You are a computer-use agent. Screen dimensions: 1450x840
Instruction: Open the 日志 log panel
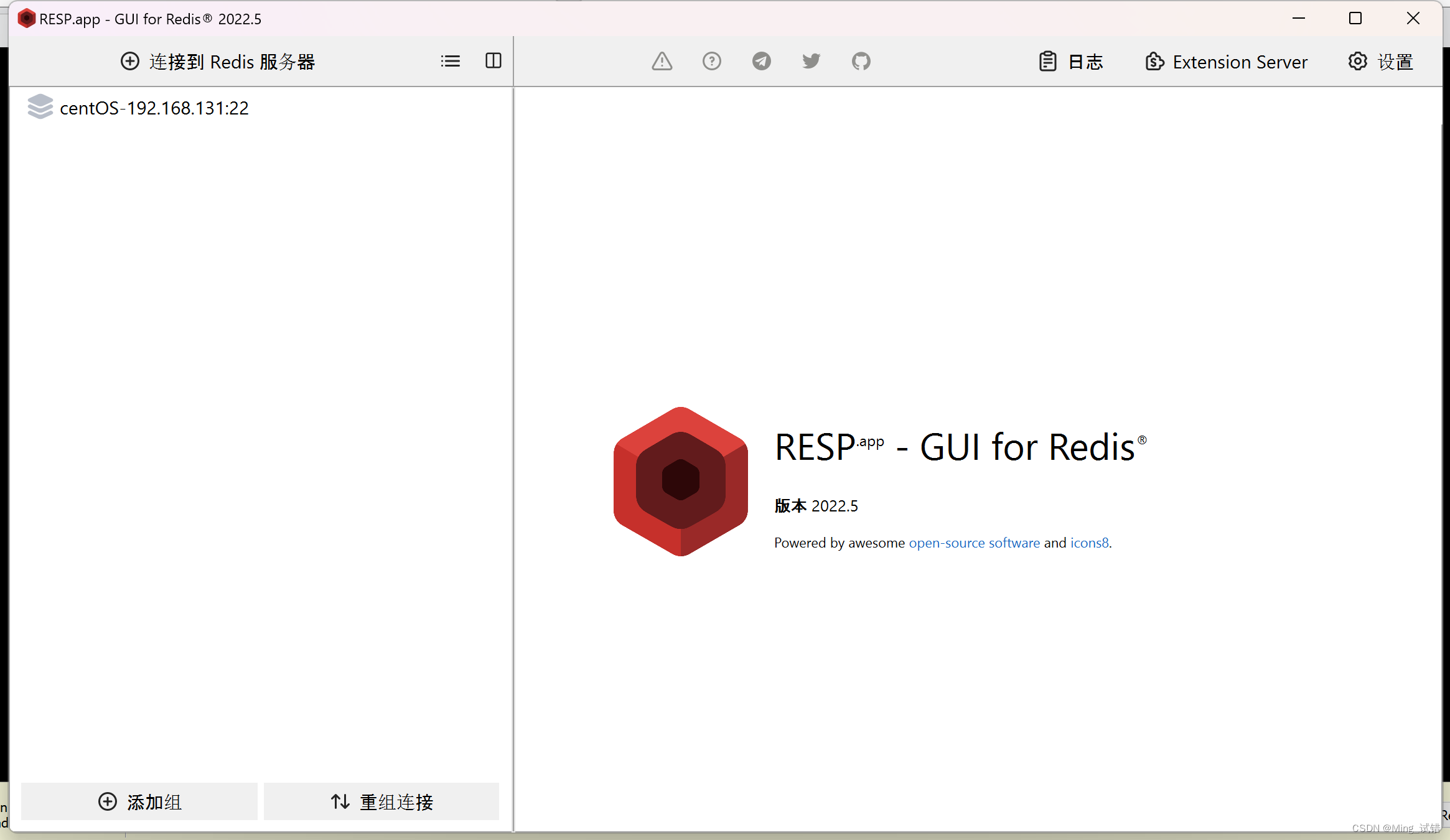coord(1071,62)
